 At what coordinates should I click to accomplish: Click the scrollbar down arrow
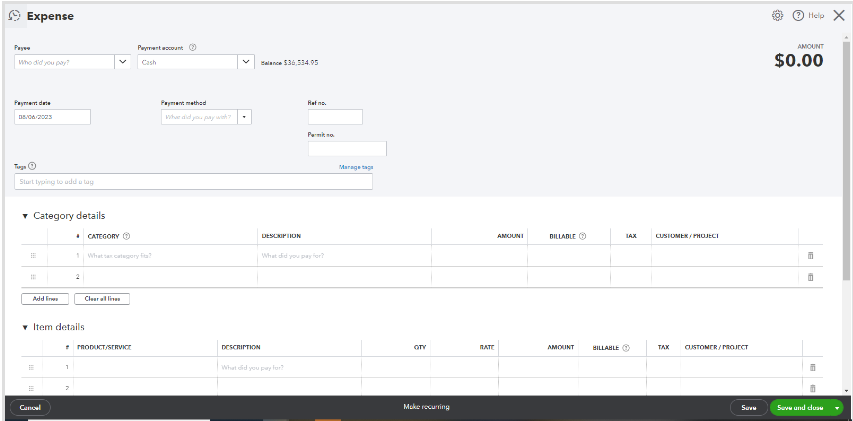click(848, 390)
